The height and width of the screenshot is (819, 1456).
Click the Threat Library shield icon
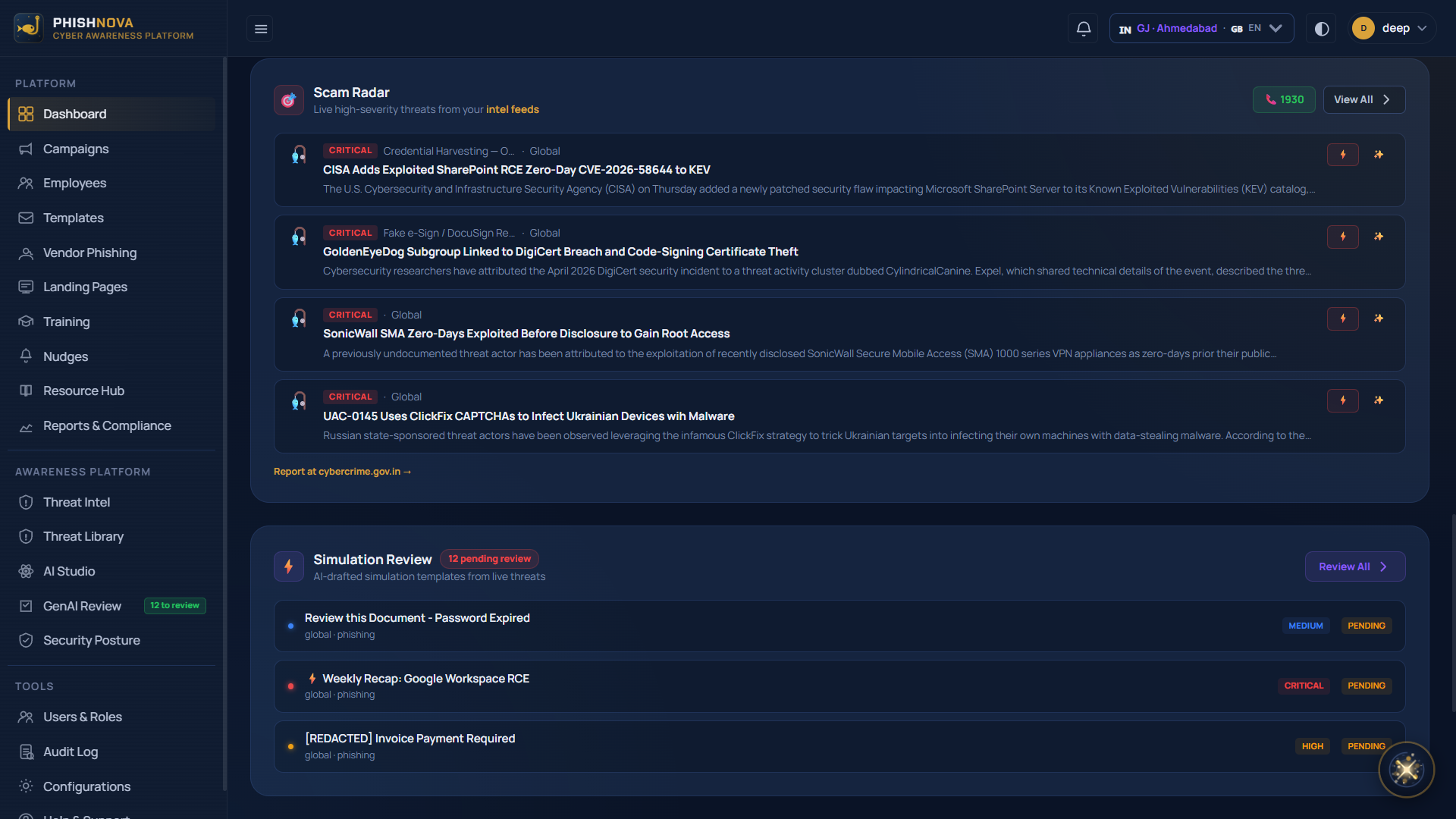point(26,536)
